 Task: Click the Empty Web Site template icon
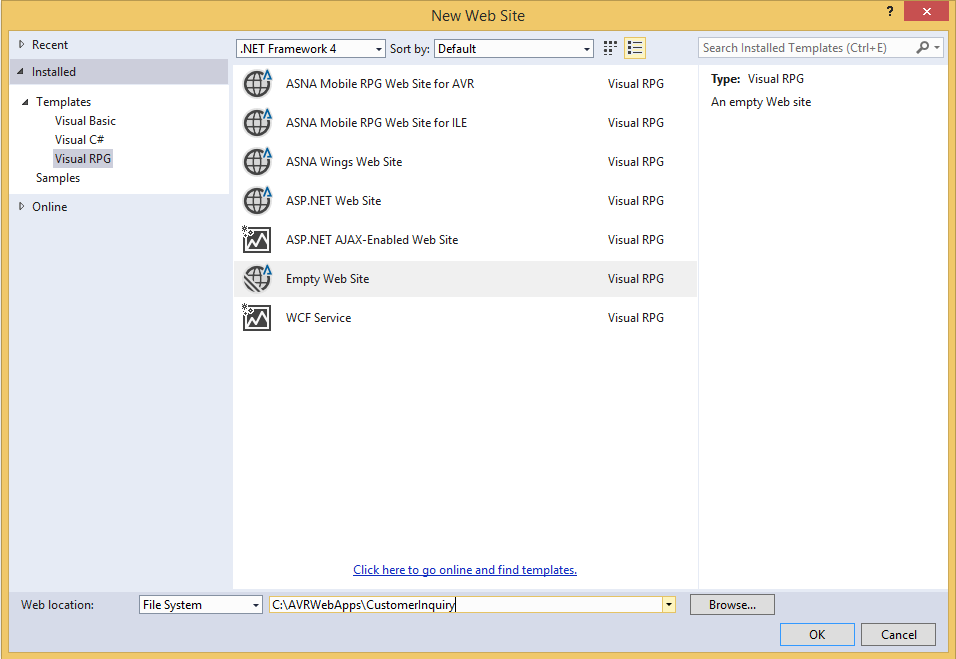click(x=257, y=279)
